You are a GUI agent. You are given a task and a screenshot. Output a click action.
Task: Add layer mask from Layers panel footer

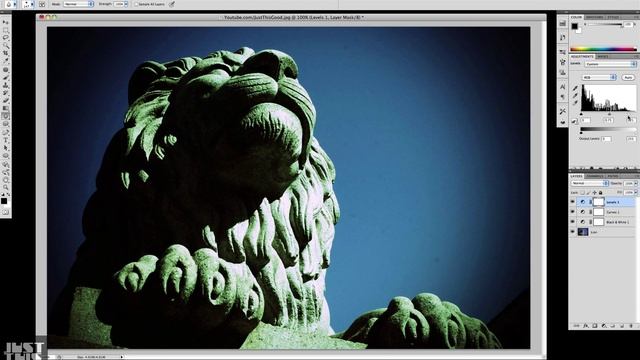coord(595,326)
